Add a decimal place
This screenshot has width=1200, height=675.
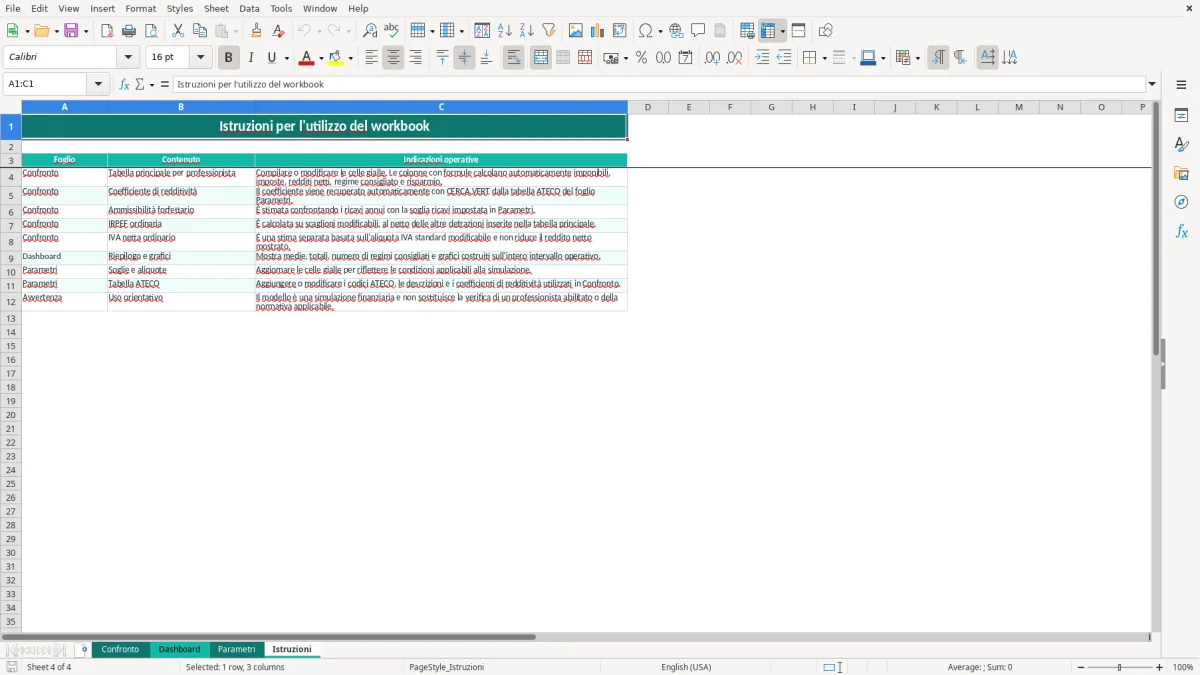coord(712,58)
